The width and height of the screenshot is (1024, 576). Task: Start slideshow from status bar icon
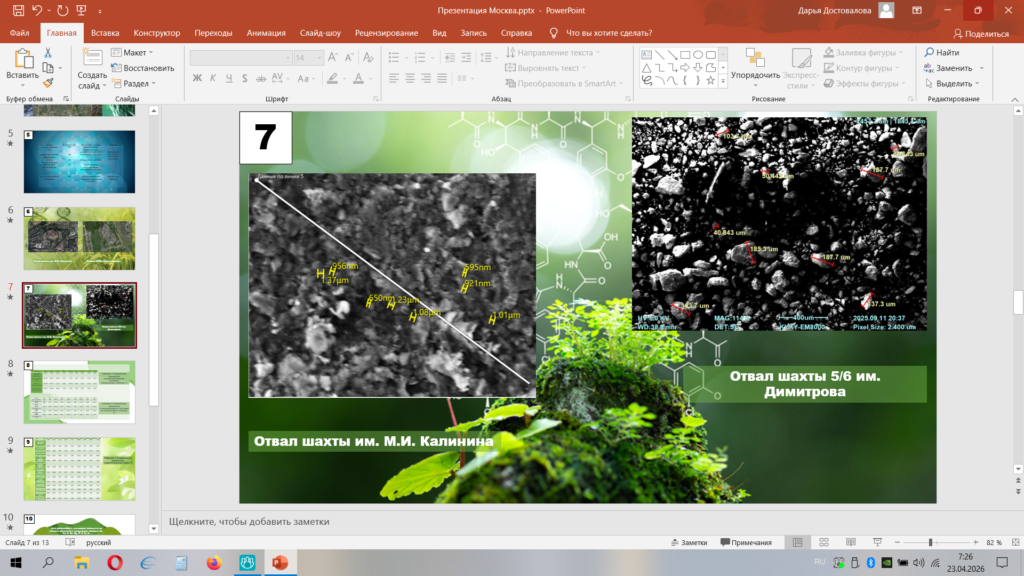875,542
